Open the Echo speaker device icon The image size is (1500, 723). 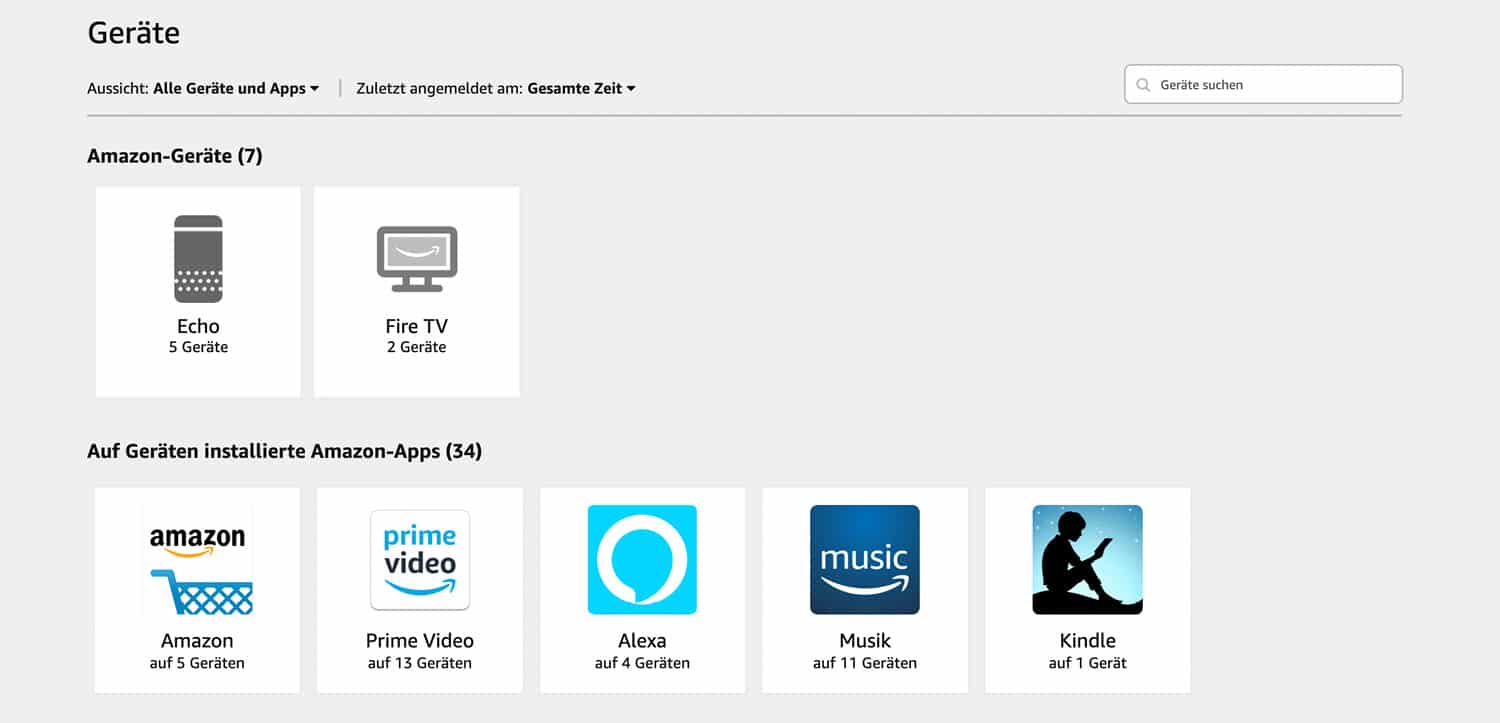(198, 259)
